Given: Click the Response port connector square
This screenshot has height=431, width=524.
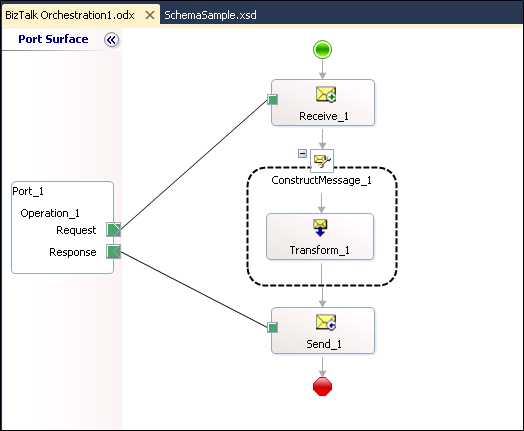Looking at the screenshot, I should (x=113, y=251).
